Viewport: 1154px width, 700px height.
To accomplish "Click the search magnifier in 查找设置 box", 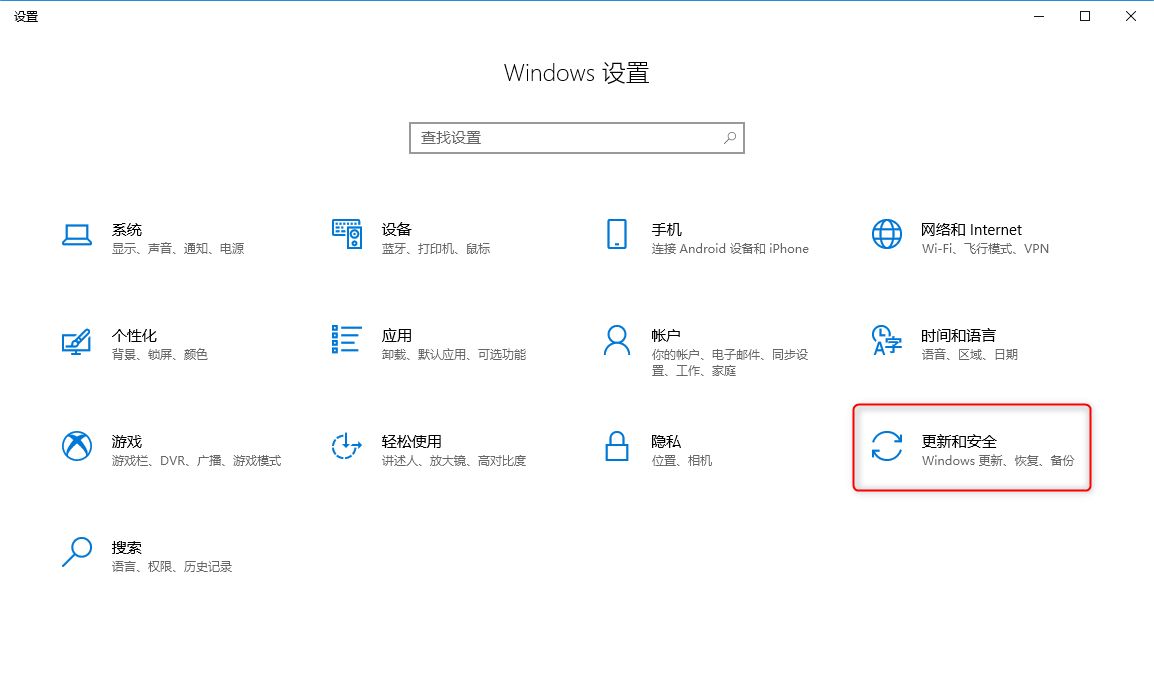I will click(x=729, y=138).
